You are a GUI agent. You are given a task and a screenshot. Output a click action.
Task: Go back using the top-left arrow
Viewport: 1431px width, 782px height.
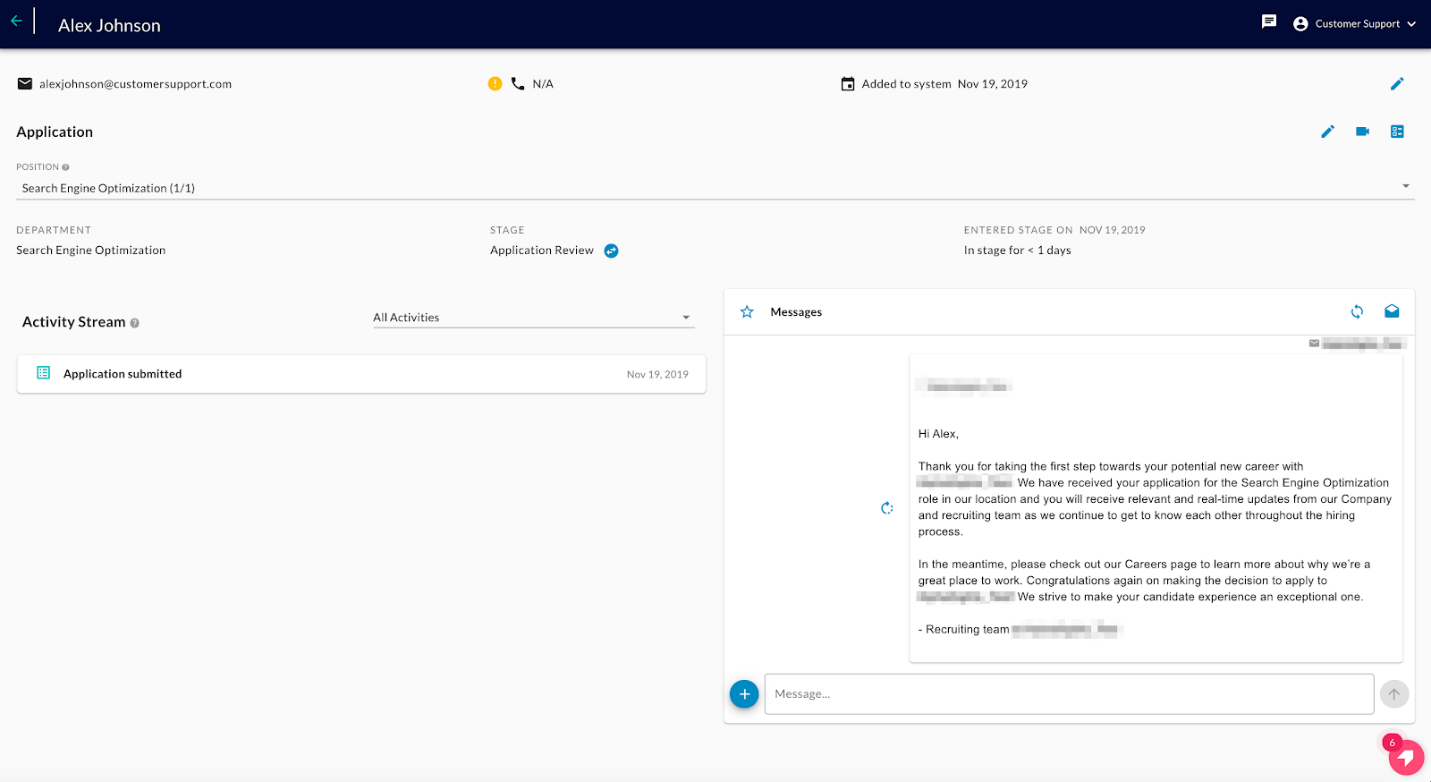16,20
